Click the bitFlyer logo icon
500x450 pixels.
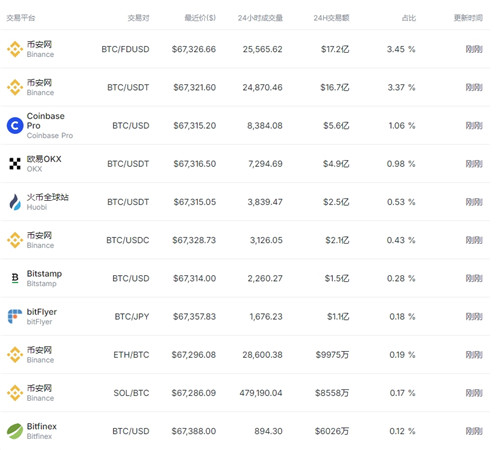[x=15, y=316]
